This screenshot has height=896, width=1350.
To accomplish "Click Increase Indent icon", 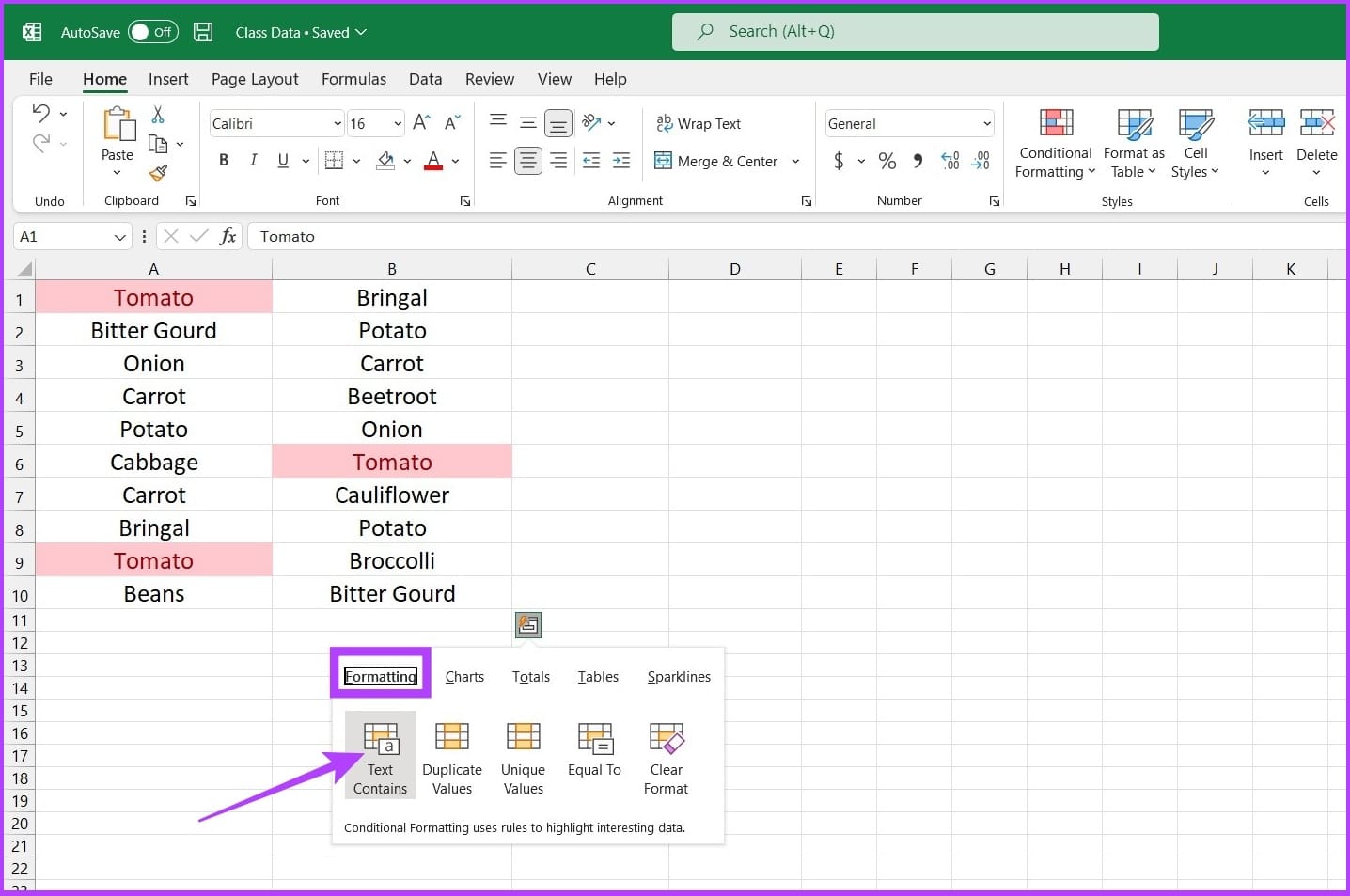I will point(621,161).
